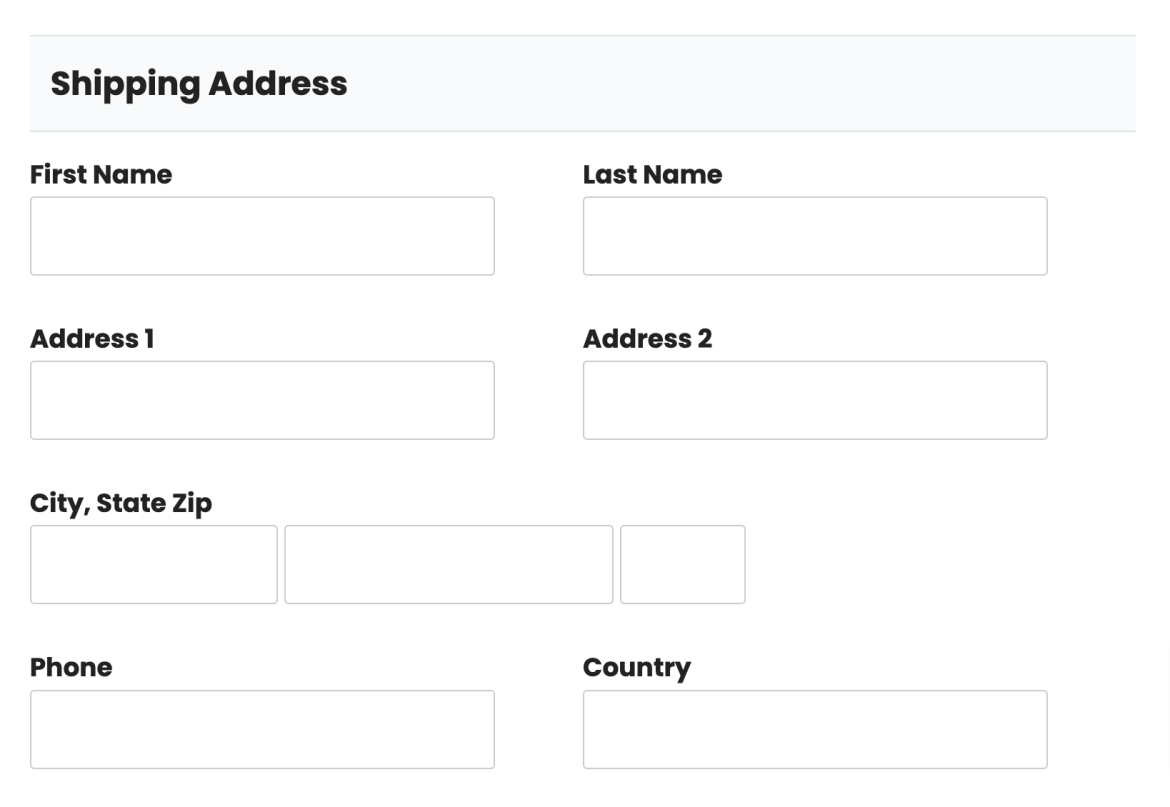Click the gray Shipping Address header bar
This screenshot has width=1170, height=807.
click(x=582, y=83)
